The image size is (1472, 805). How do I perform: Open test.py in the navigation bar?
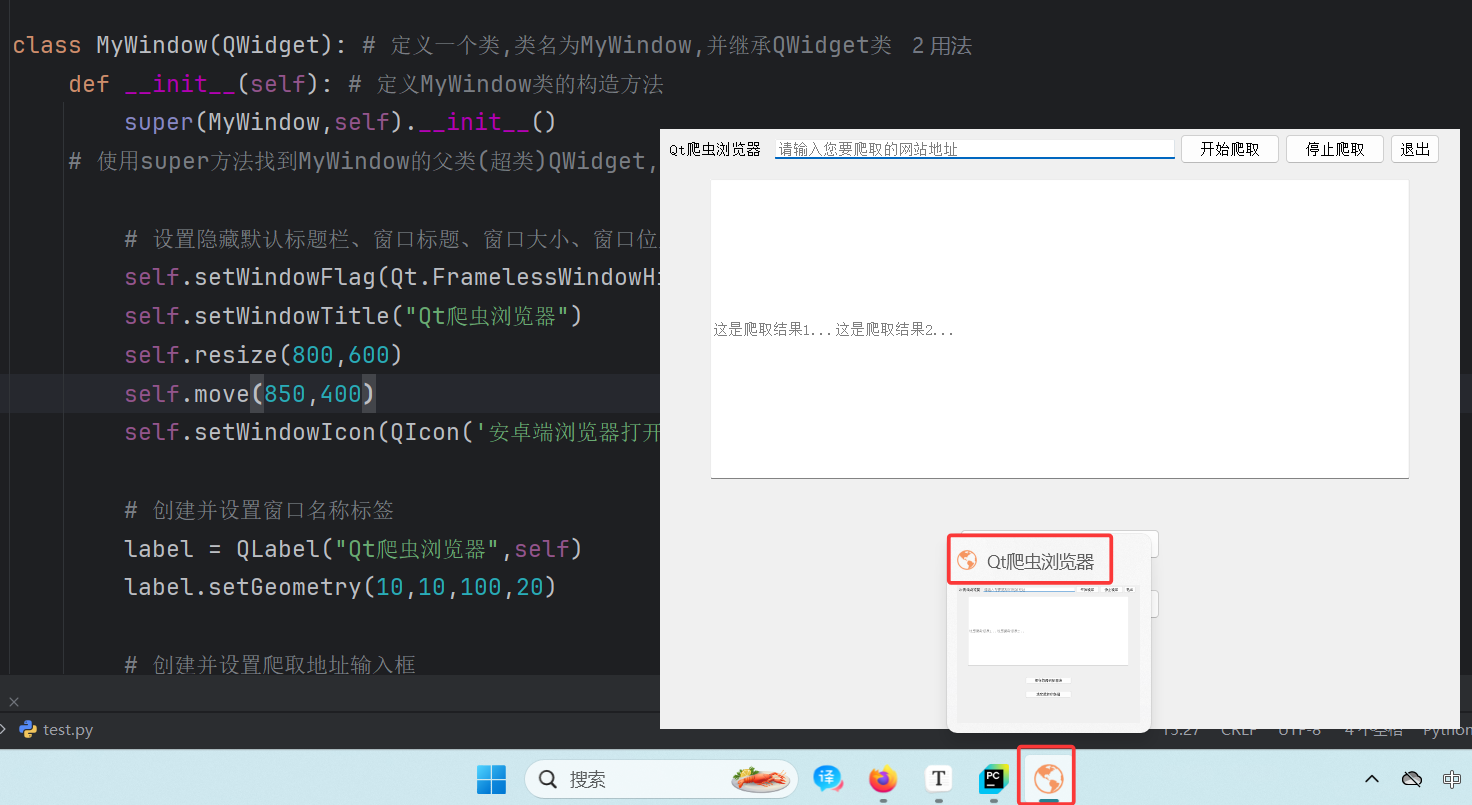68,730
